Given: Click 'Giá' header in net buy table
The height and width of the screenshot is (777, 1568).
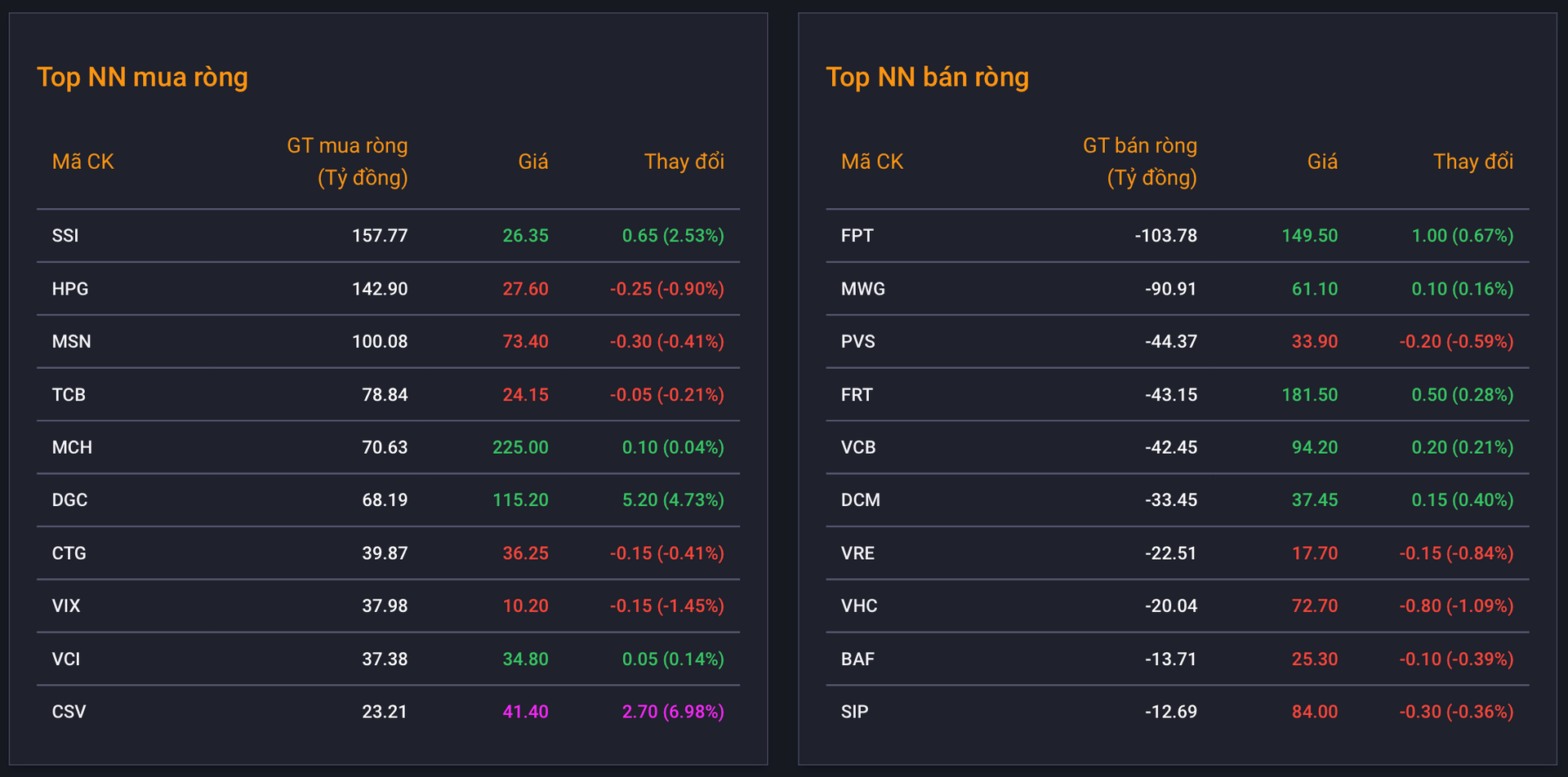Looking at the screenshot, I should 533,162.
